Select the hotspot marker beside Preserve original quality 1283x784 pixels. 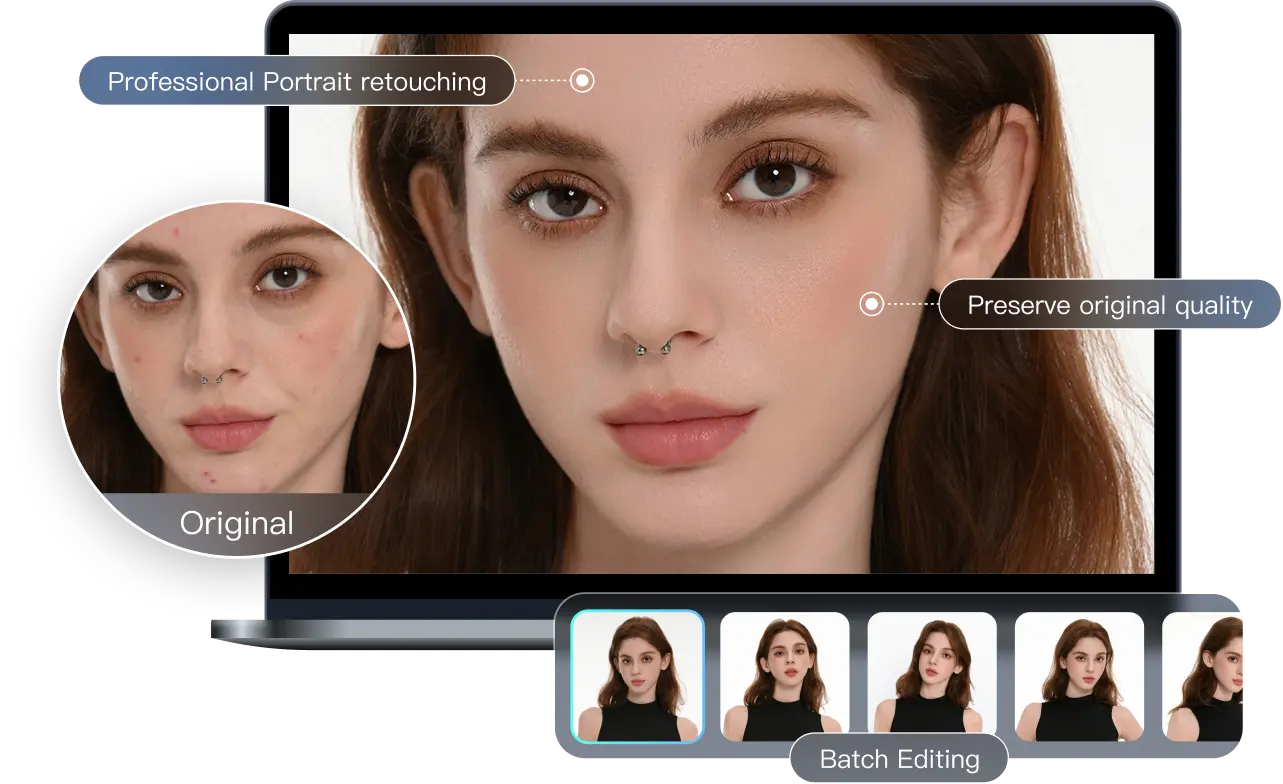872,303
